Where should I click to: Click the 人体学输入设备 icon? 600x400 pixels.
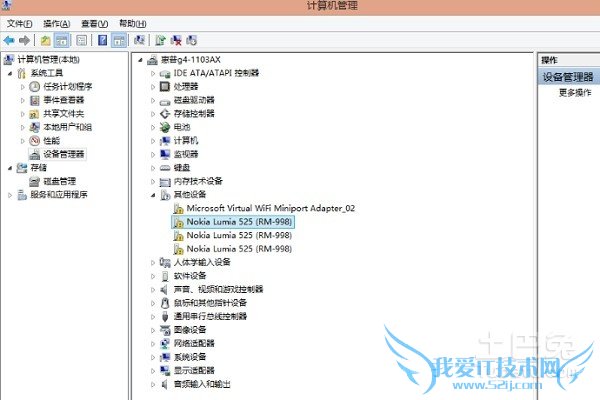point(165,262)
